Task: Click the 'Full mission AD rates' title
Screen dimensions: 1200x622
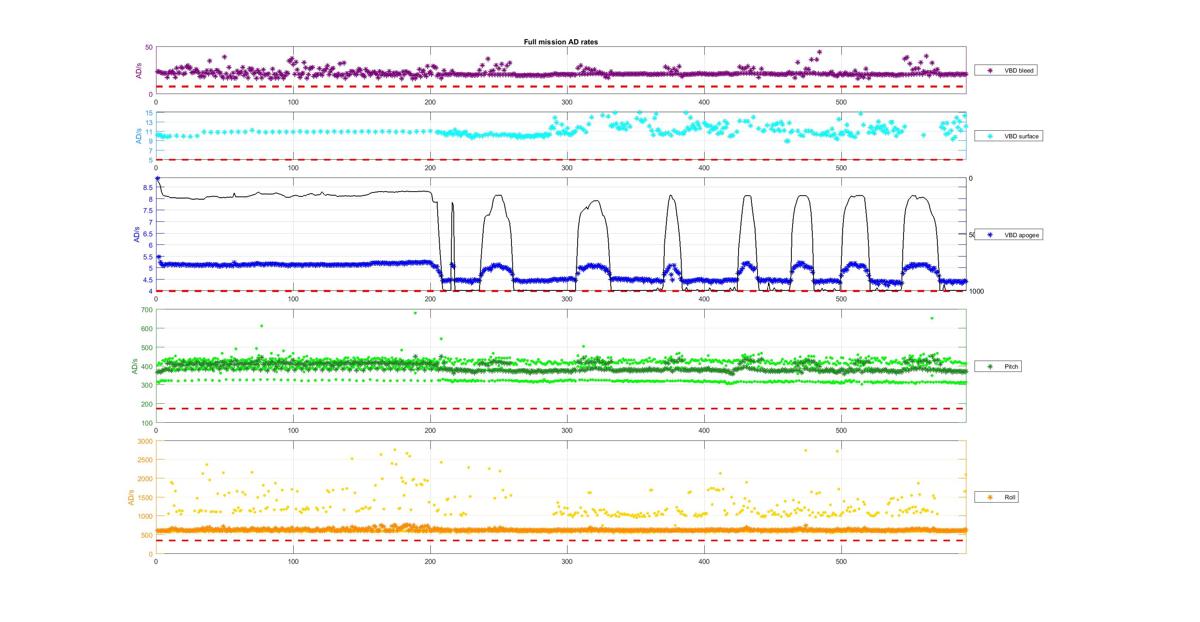Action: [x=561, y=42]
